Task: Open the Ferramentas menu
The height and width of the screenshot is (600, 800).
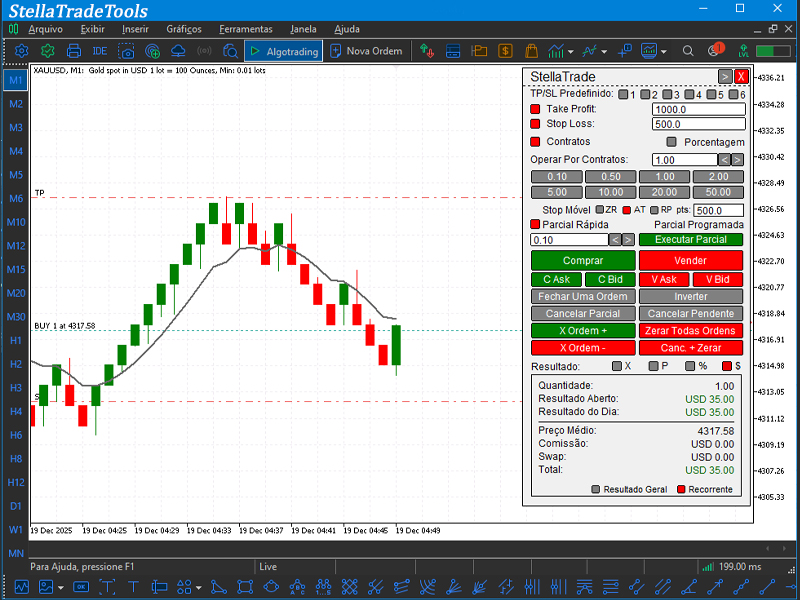Action: point(246,29)
